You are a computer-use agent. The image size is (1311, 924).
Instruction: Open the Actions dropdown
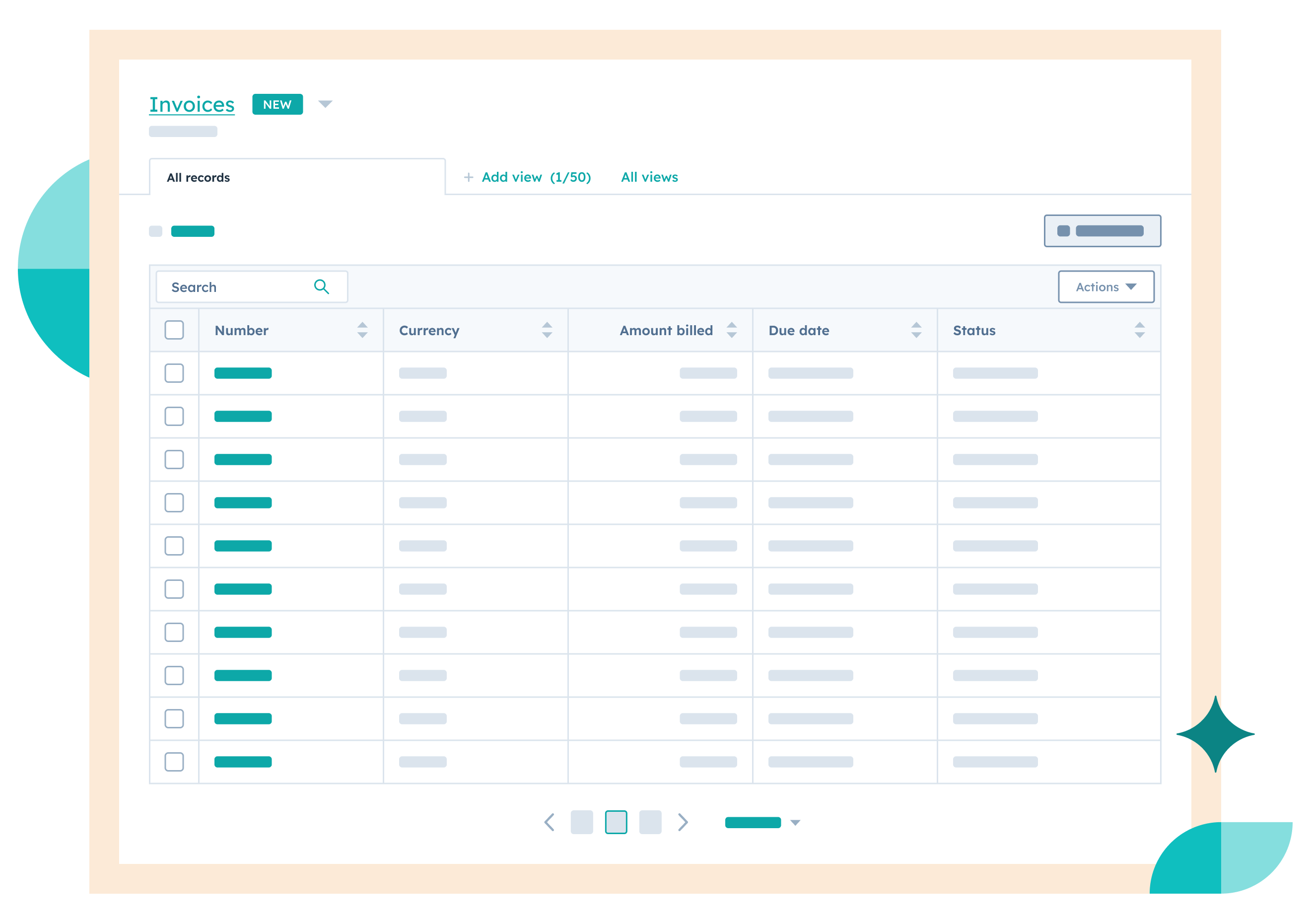tap(1105, 286)
